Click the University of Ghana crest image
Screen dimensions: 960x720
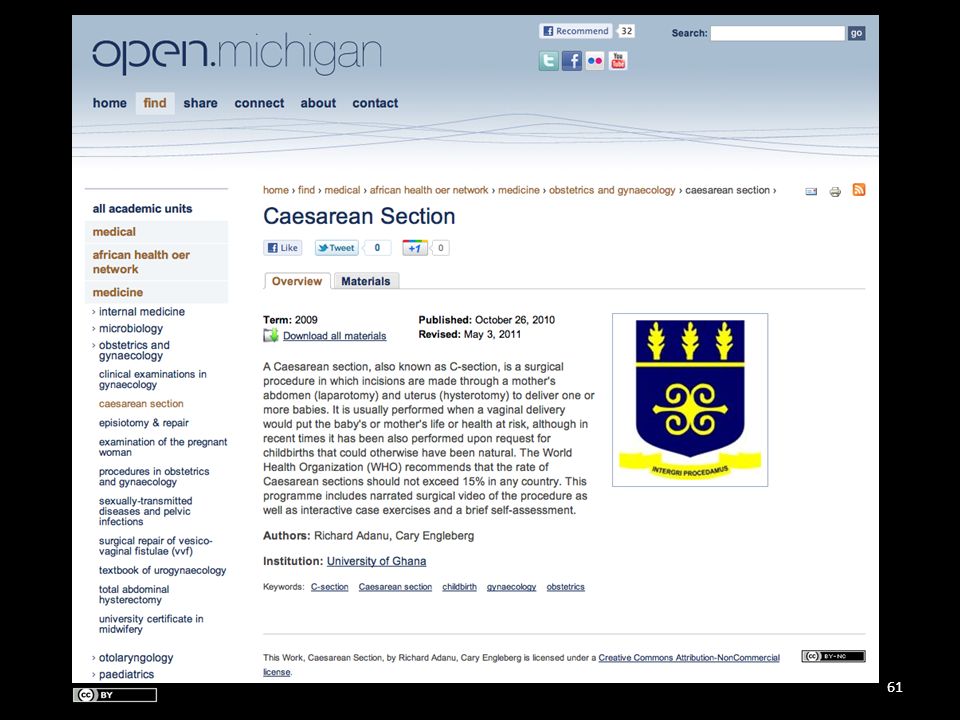690,400
